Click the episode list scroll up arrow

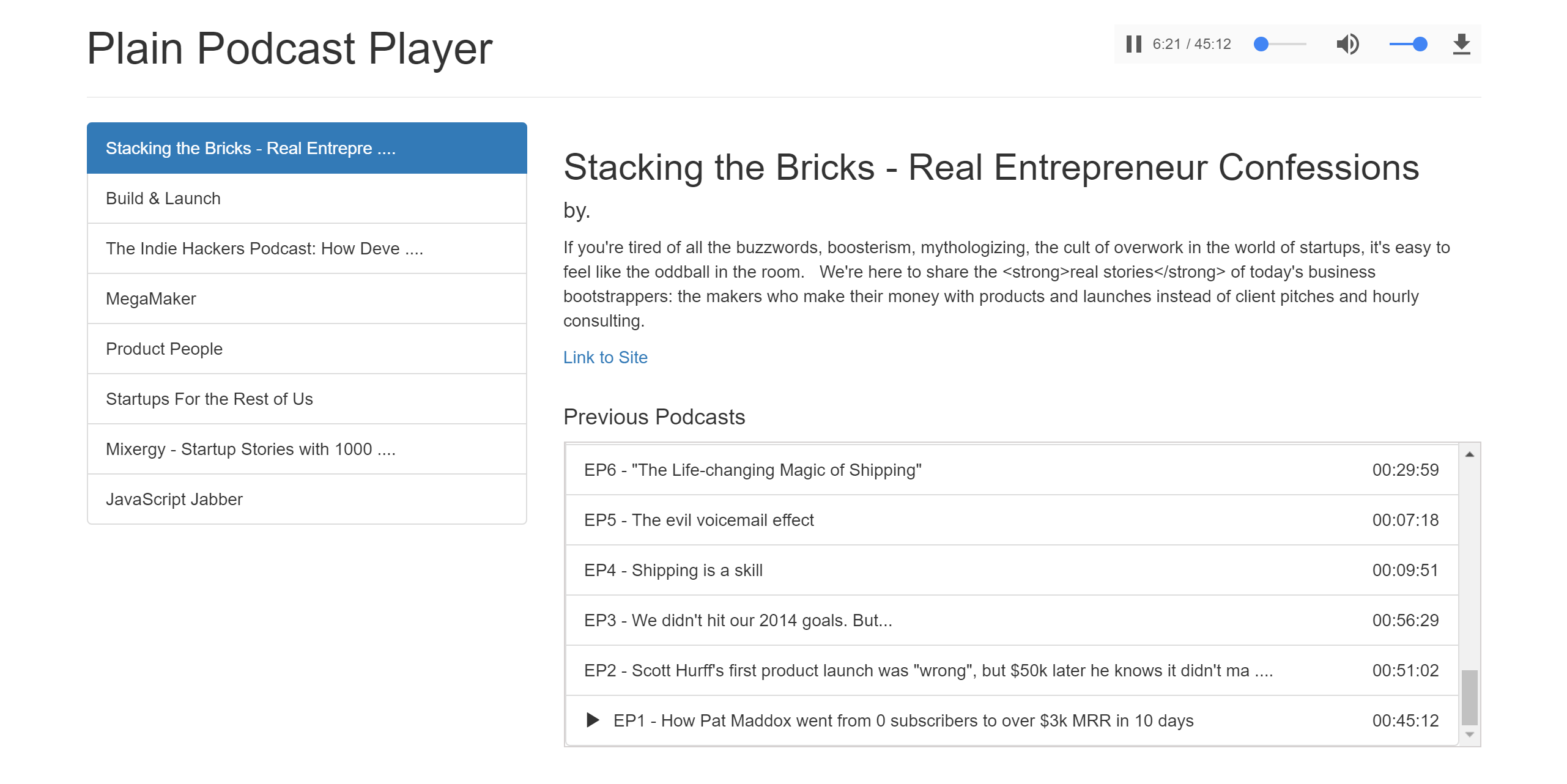click(1469, 454)
